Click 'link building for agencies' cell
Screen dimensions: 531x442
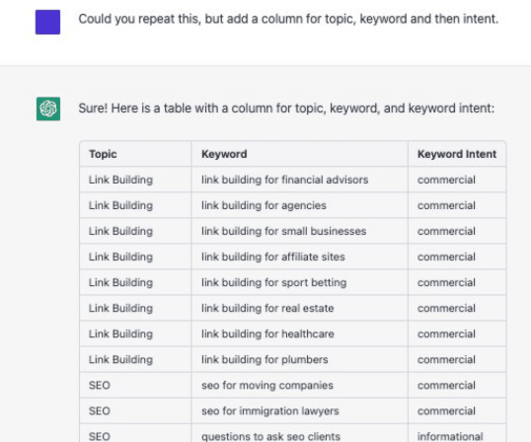click(x=300, y=205)
